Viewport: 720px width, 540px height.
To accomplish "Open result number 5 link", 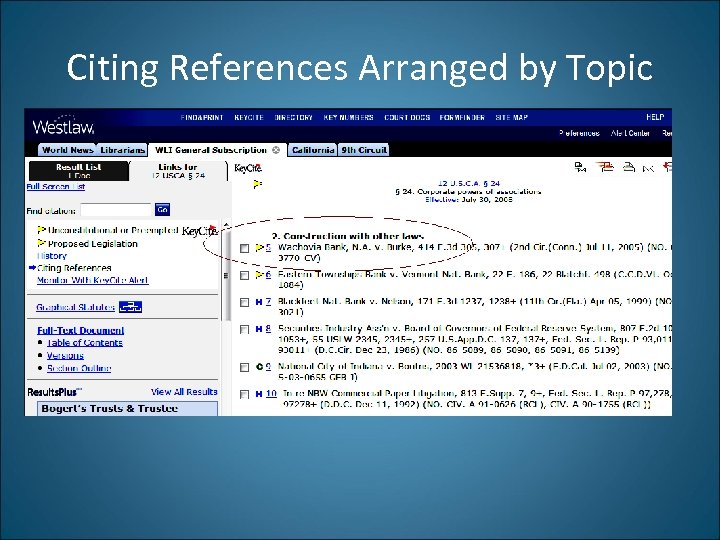I will click(x=269, y=248).
